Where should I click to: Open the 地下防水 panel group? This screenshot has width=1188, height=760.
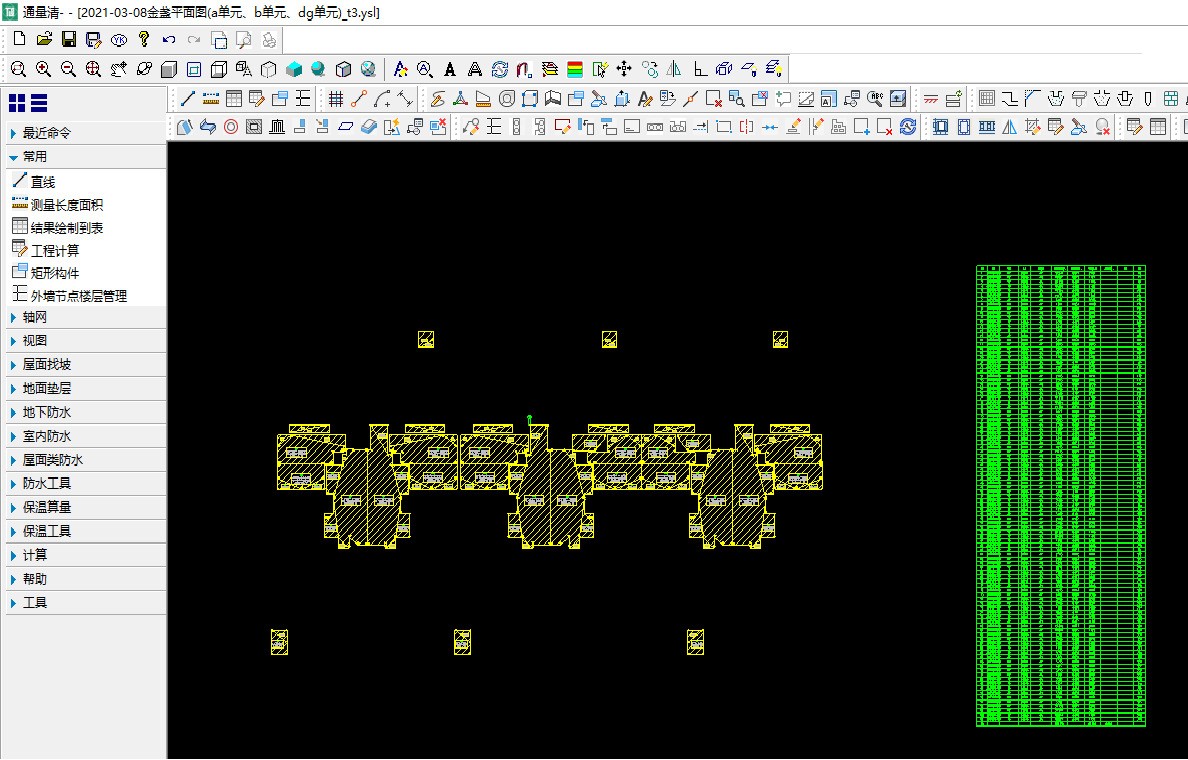[46, 413]
